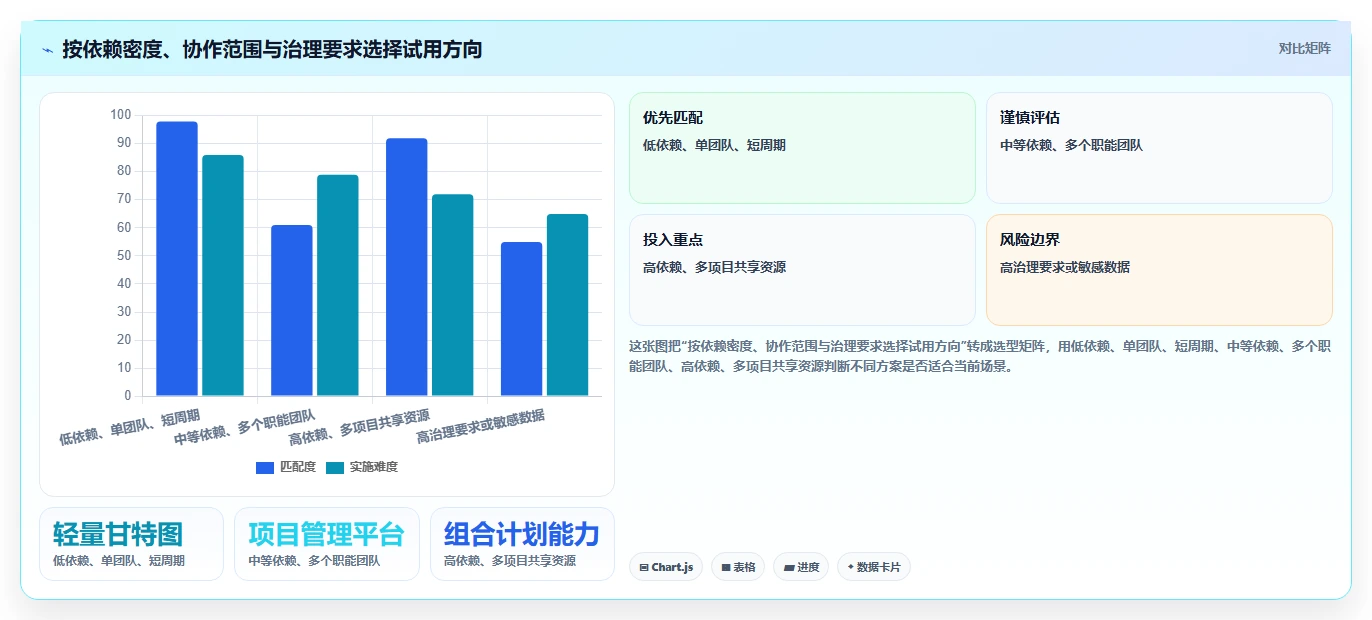Select the 匹配度 bar for 高依赖、多项目共享资源
Viewport: 1372px width, 620px height.
[x=407, y=267]
